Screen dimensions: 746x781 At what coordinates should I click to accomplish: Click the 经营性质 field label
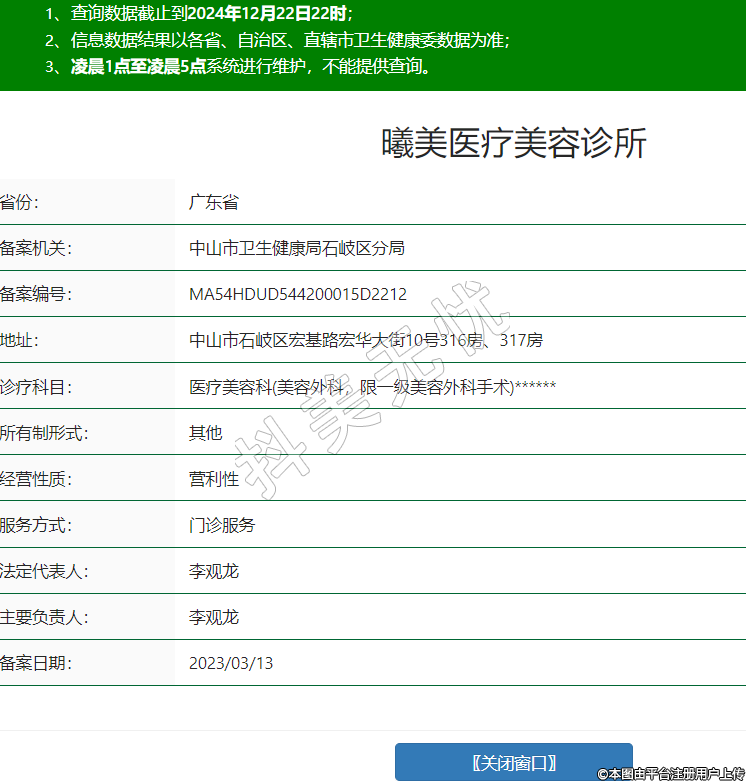click(36, 479)
